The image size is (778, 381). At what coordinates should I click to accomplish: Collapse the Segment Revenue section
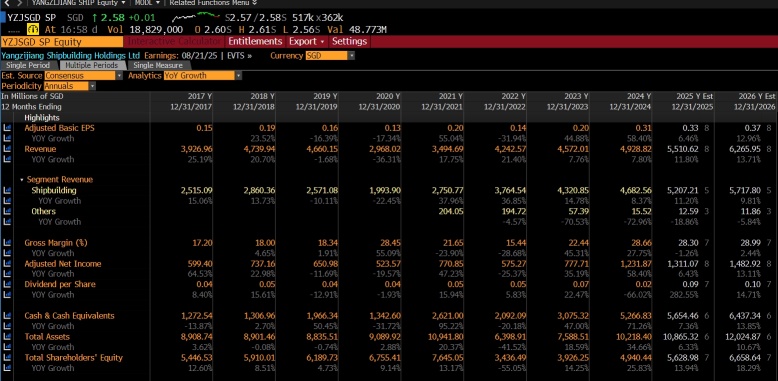[x=22, y=180]
